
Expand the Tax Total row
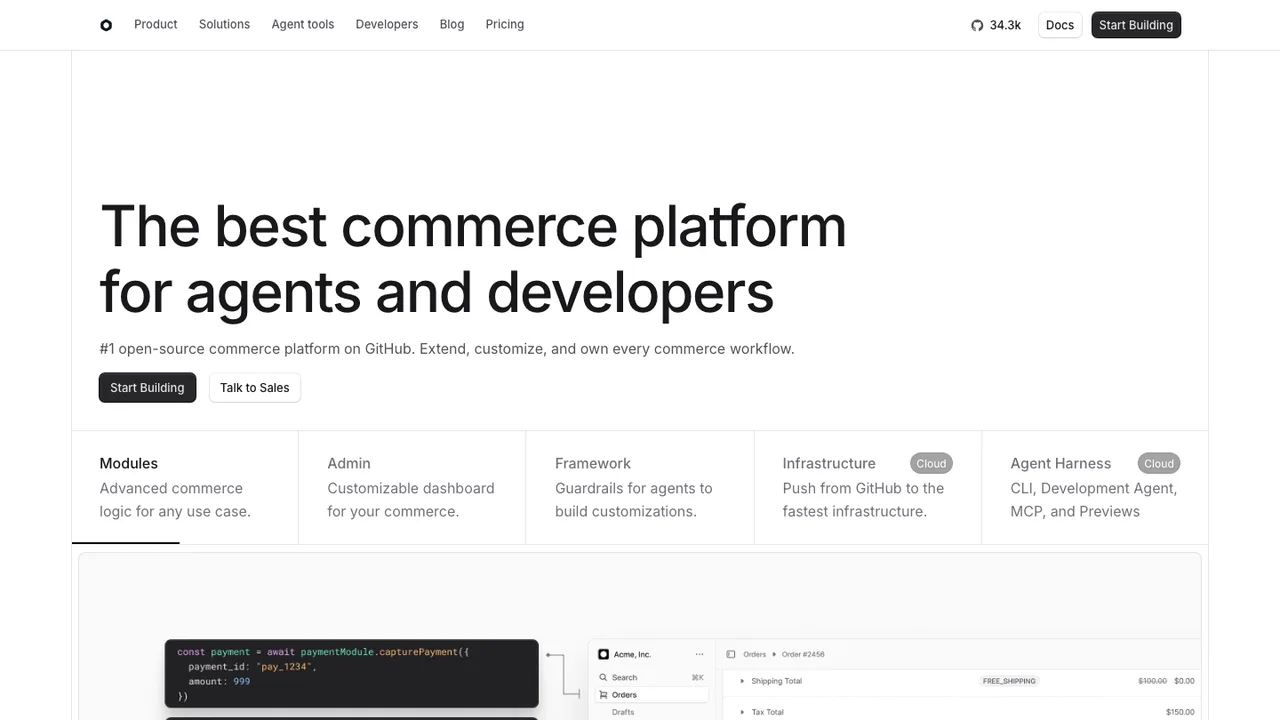pyautogui.click(x=742, y=712)
